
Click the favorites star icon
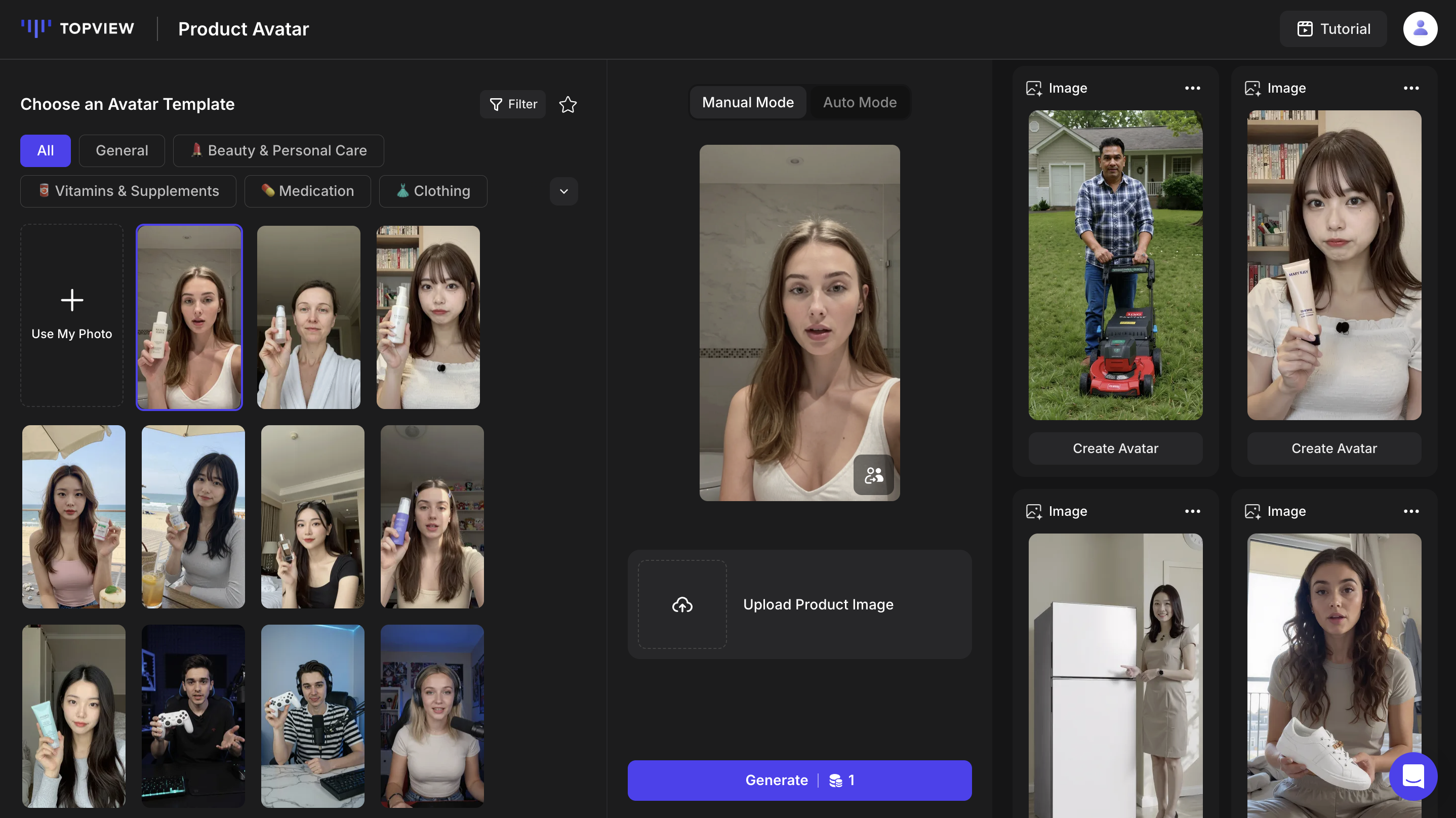click(568, 104)
